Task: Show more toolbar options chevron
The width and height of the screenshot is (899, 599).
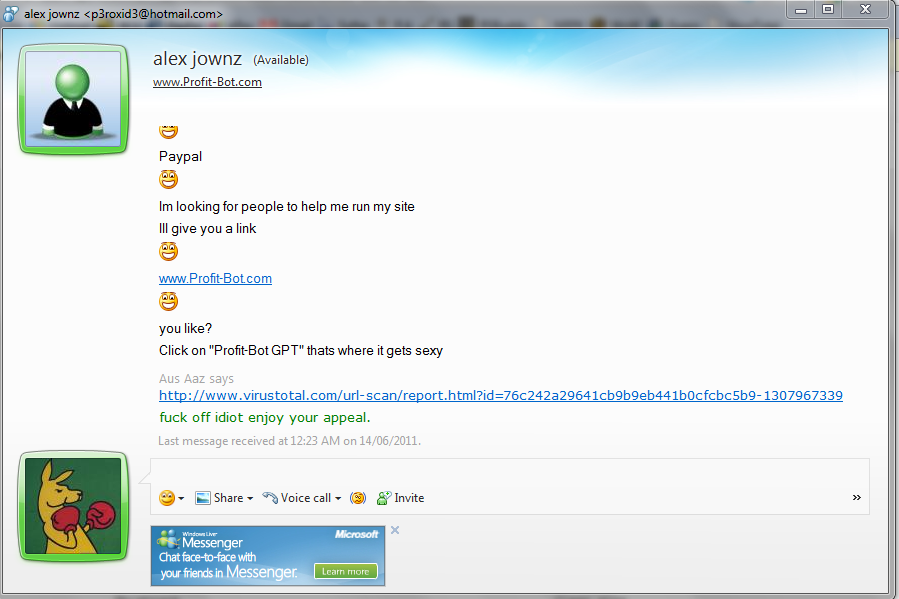Action: pos(857,498)
